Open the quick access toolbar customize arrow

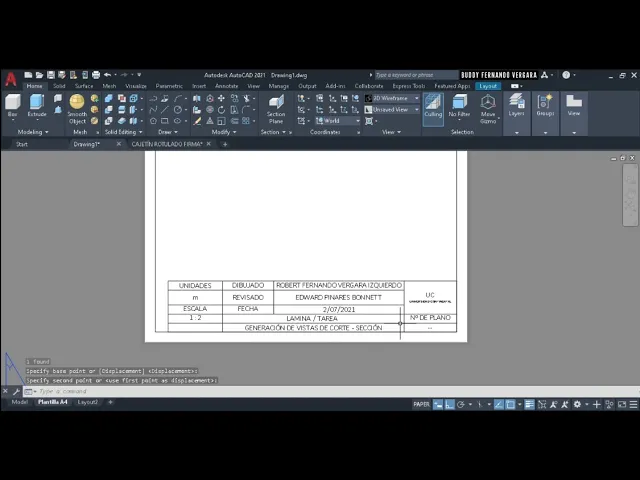[x=139, y=75]
